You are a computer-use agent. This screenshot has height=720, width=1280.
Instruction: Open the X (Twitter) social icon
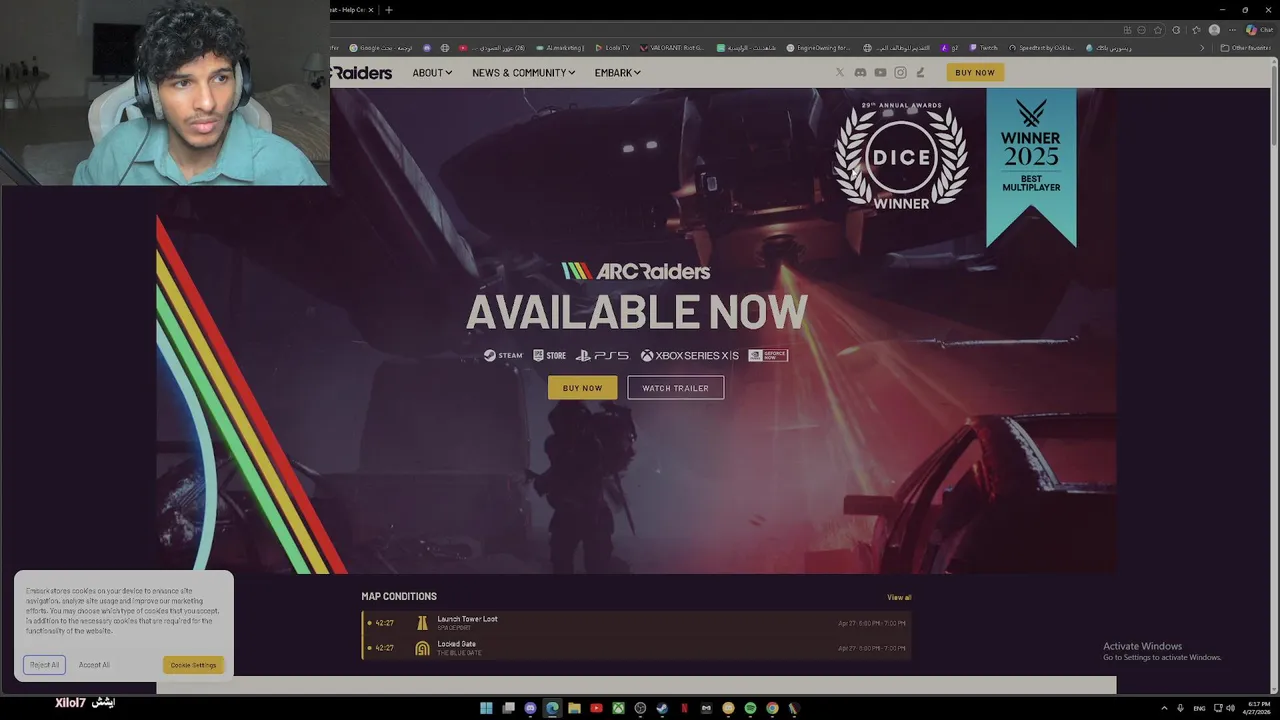839,72
